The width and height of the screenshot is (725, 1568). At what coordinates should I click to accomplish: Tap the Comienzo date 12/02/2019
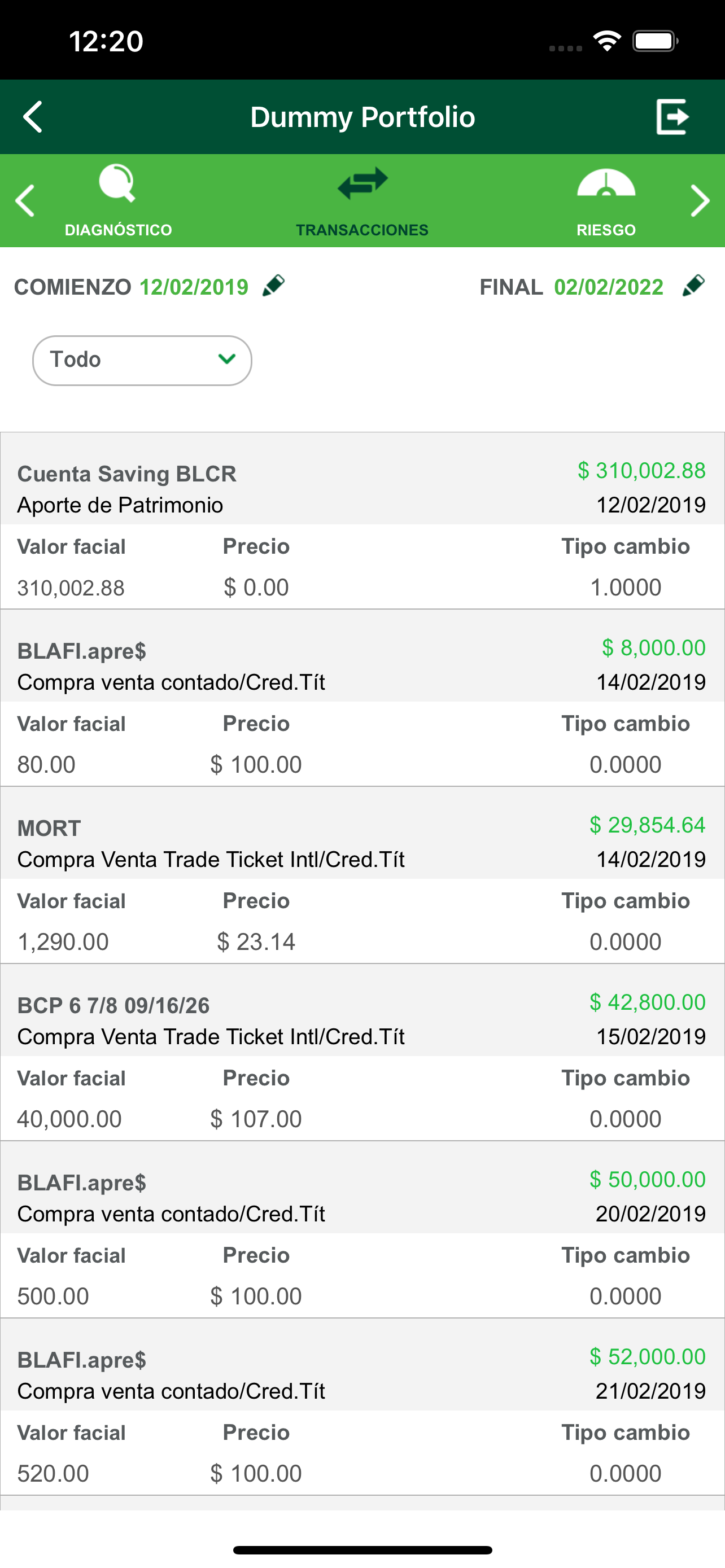tap(194, 287)
